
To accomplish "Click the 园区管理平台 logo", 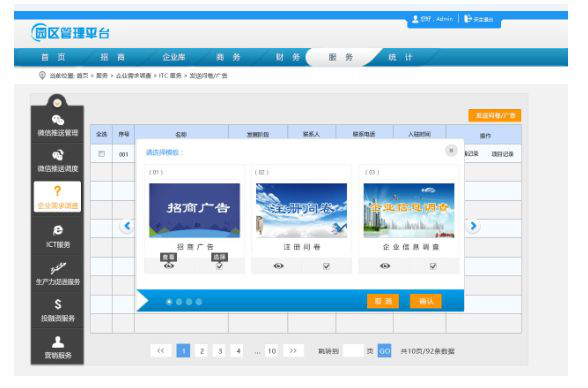I will [70, 33].
